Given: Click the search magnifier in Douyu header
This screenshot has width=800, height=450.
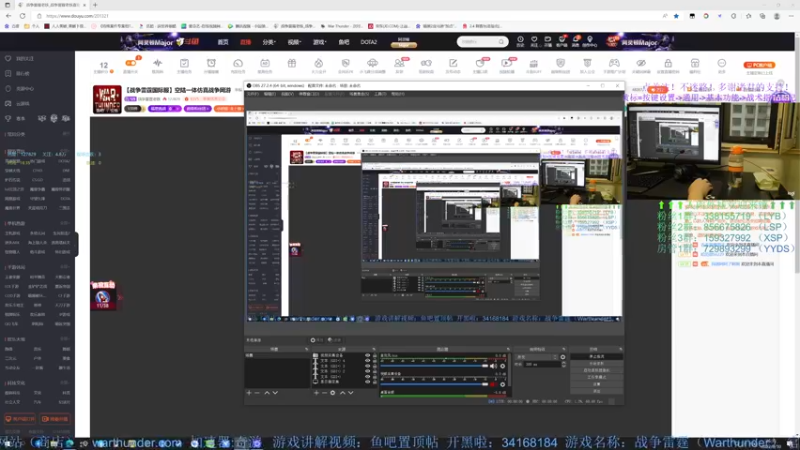Looking at the screenshot, I should (x=501, y=42).
